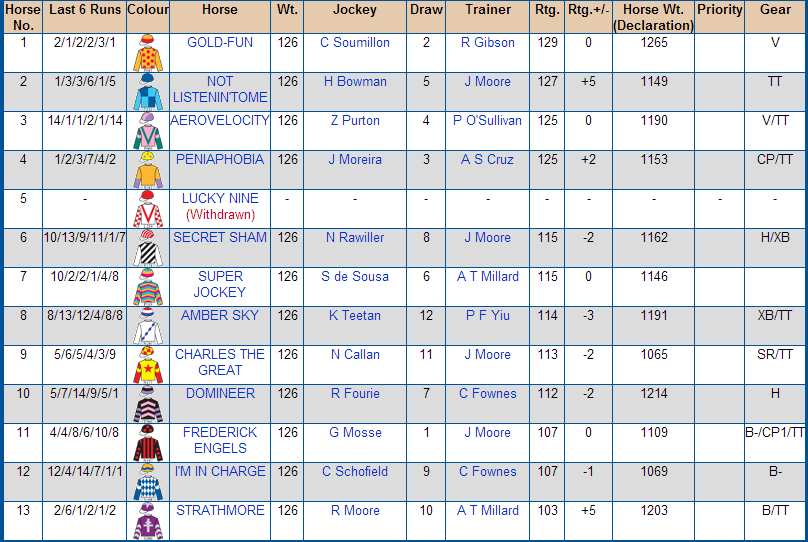This screenshot has height=542, width=808.
Task: Open trainer J Moore in NOT LISTENINTOME row
Action: tap(487, 81)
